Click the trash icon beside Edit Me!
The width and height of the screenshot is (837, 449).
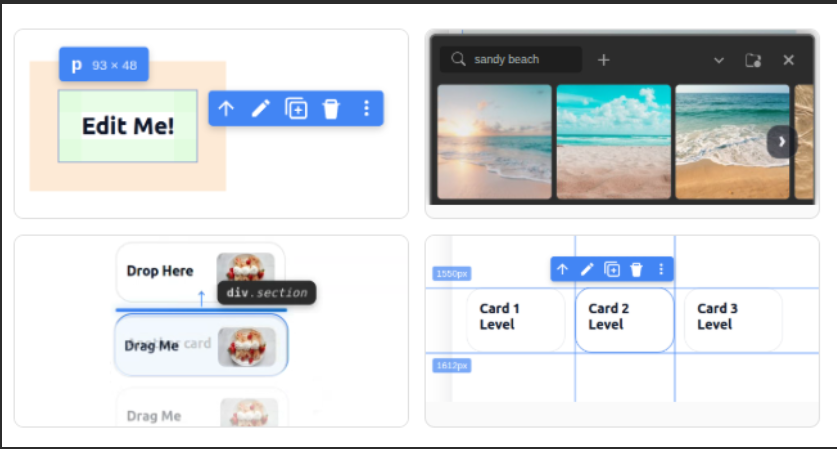(331, 109)
